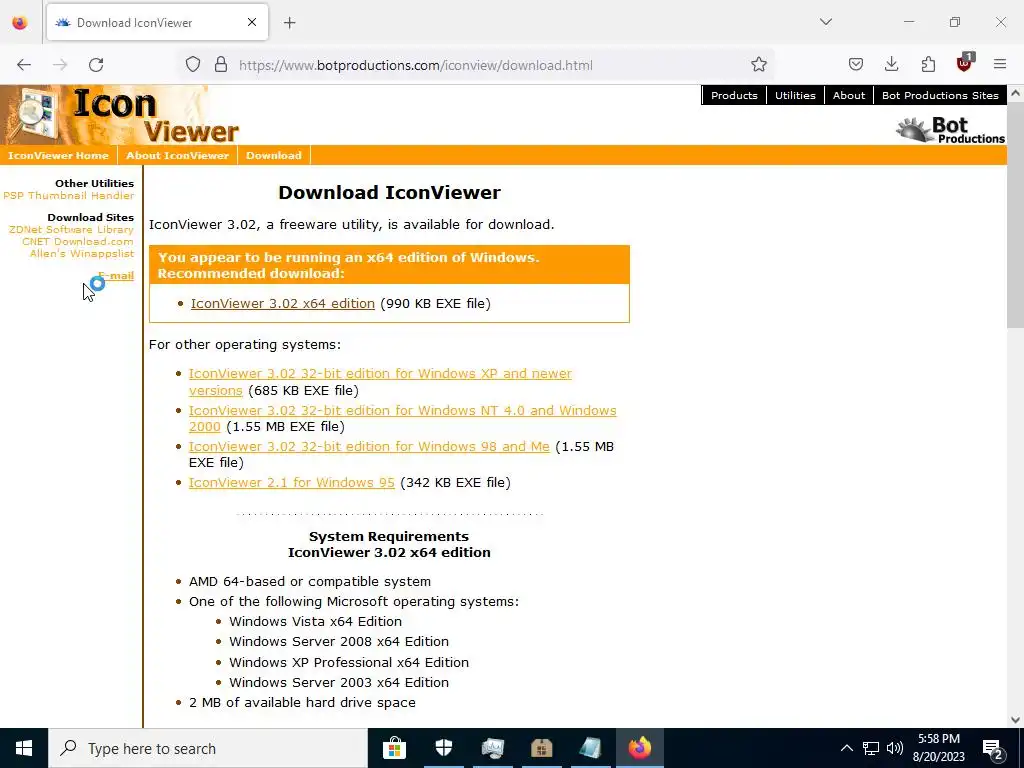Click the 'Windows Vista x64 Edition' line
The width and height of the screenshot is (1024, 768).
[x=315, y=622]
